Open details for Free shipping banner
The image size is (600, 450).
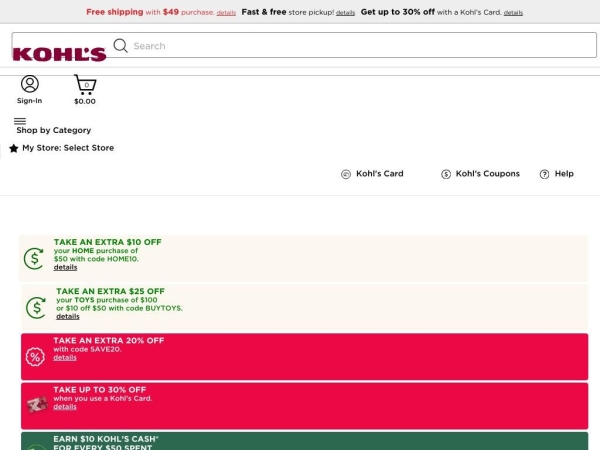[x=226, y=13]
